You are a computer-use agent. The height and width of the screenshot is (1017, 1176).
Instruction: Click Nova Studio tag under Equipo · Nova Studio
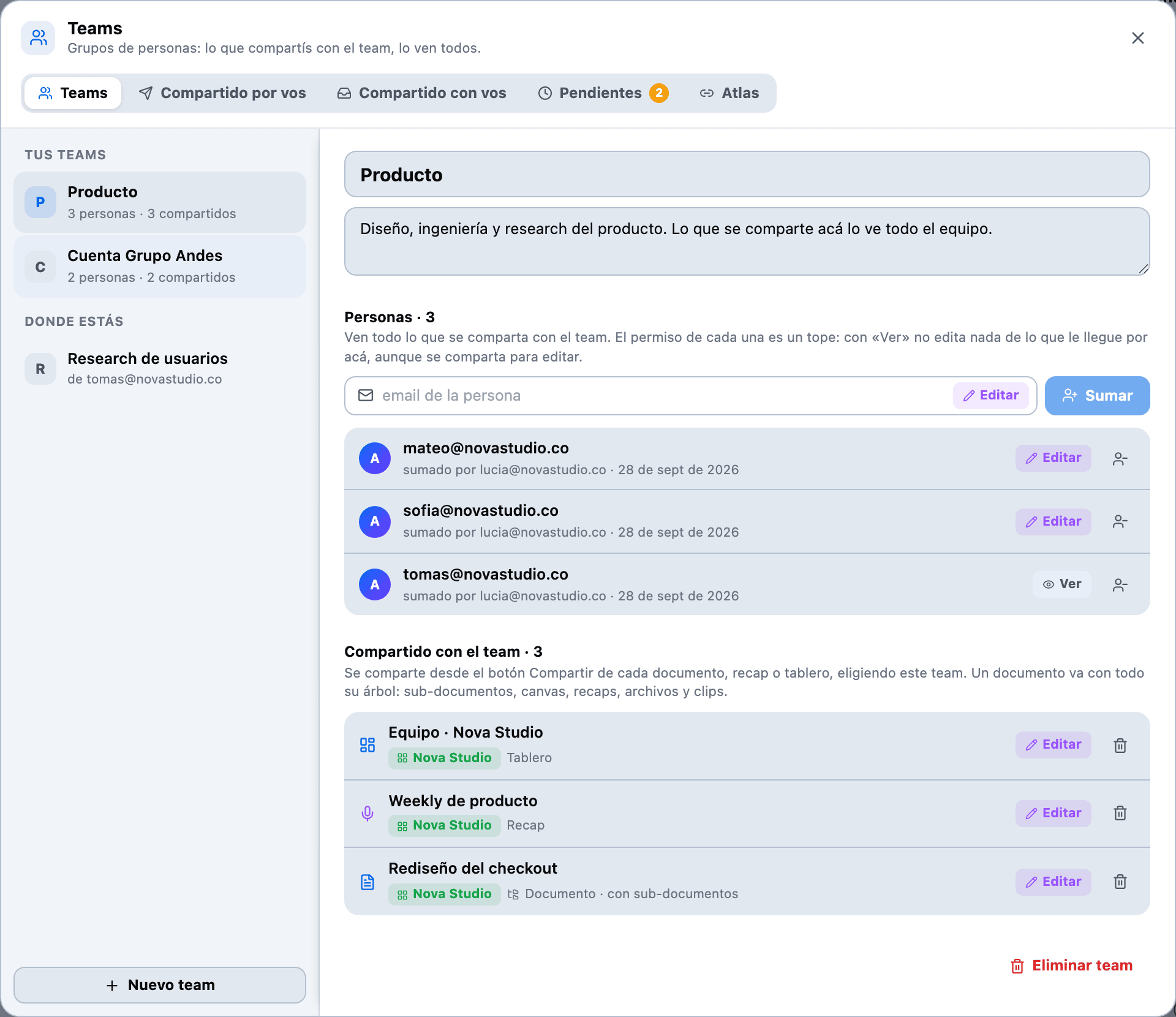click(444, 758)
